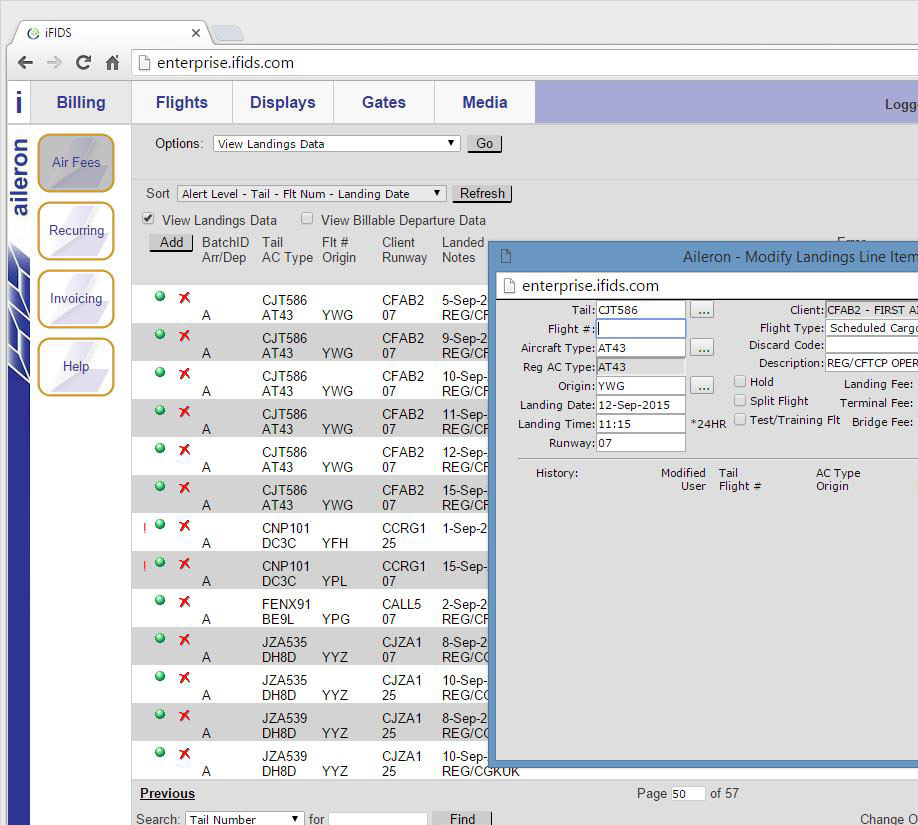Open the Options View Landings Data dropdown
This screenshot has width=918, height=825.
(337, 143)
